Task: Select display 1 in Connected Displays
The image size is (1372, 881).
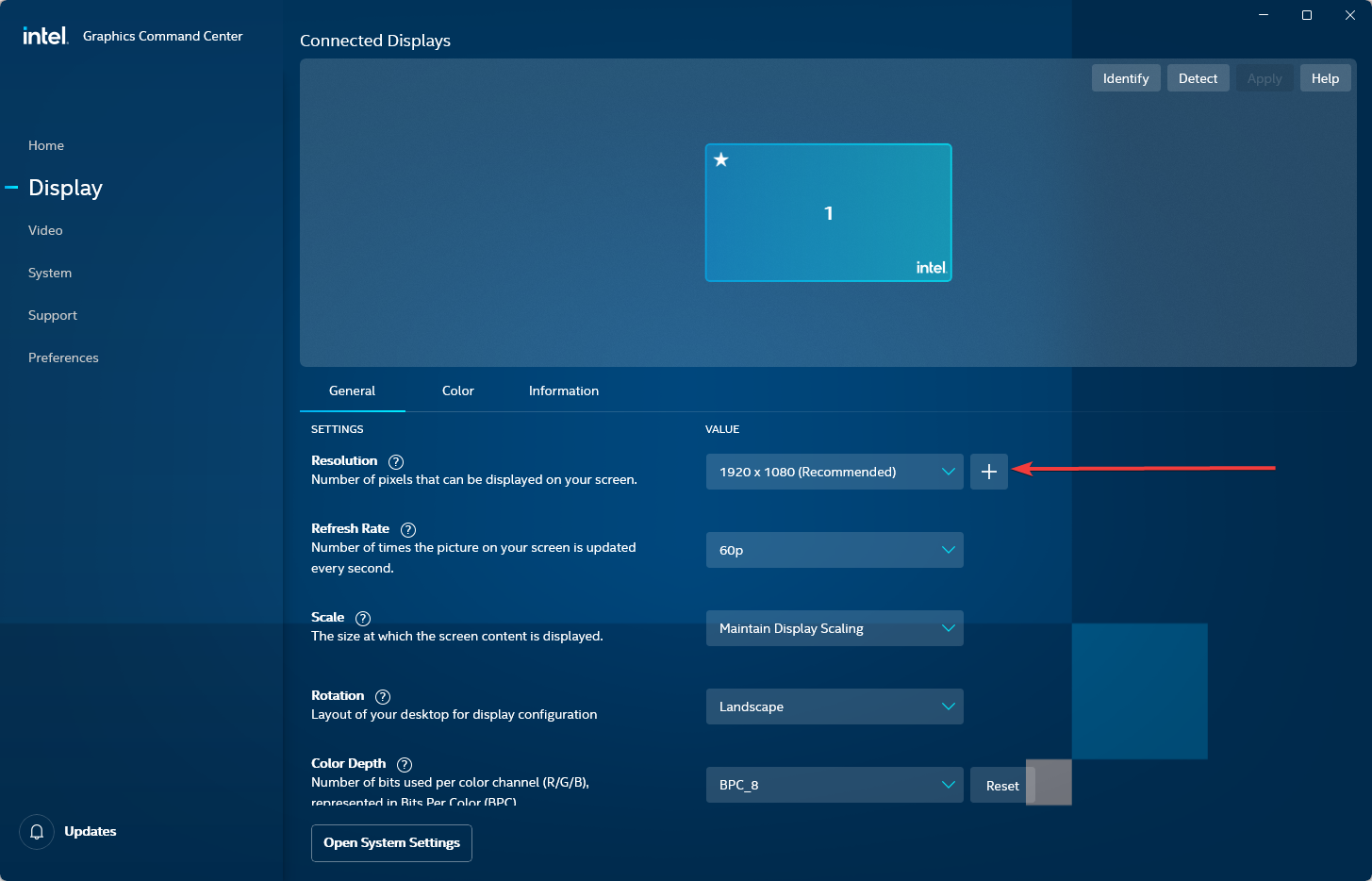Action: (828, 213)
